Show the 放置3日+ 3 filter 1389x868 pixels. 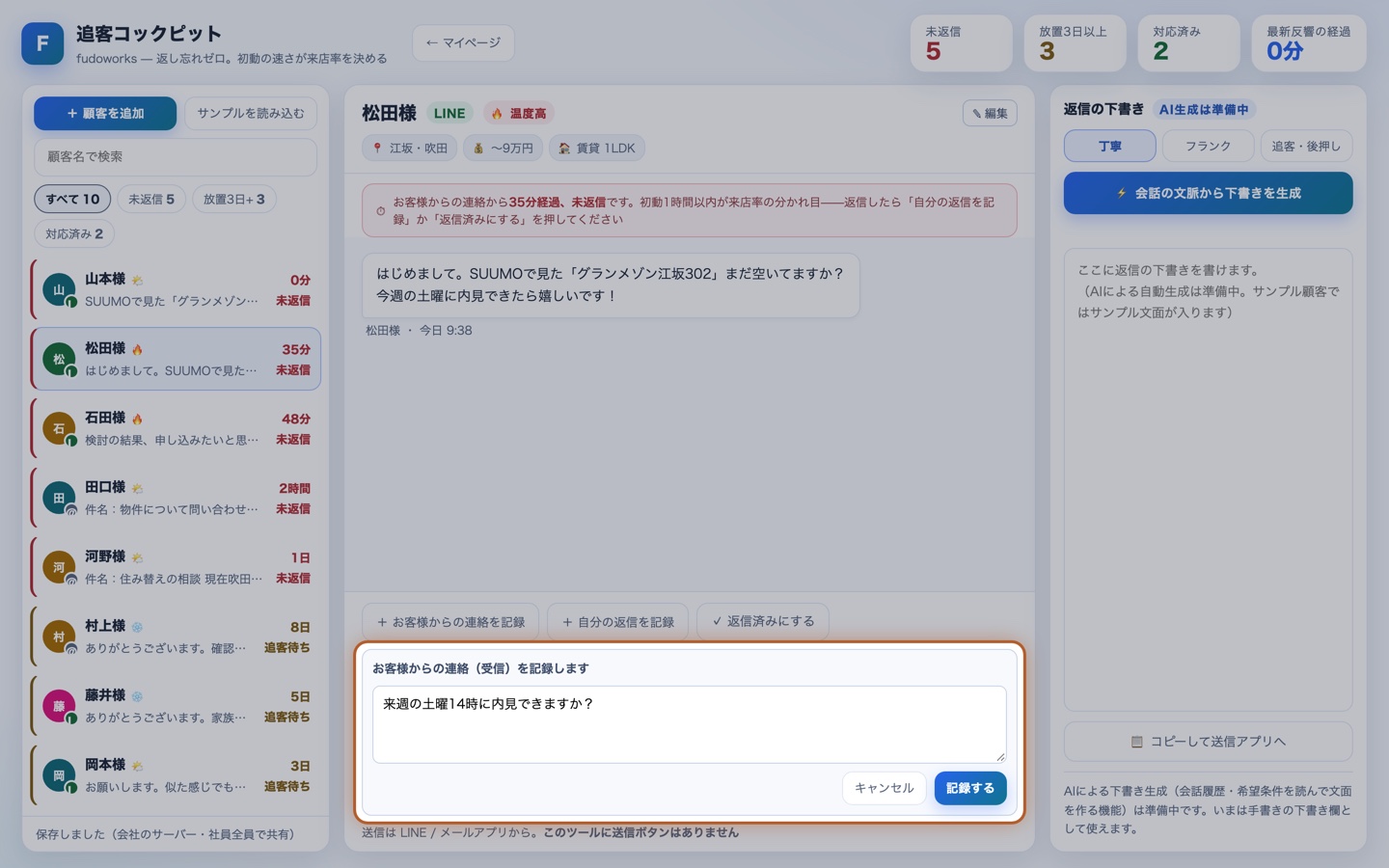234,199
